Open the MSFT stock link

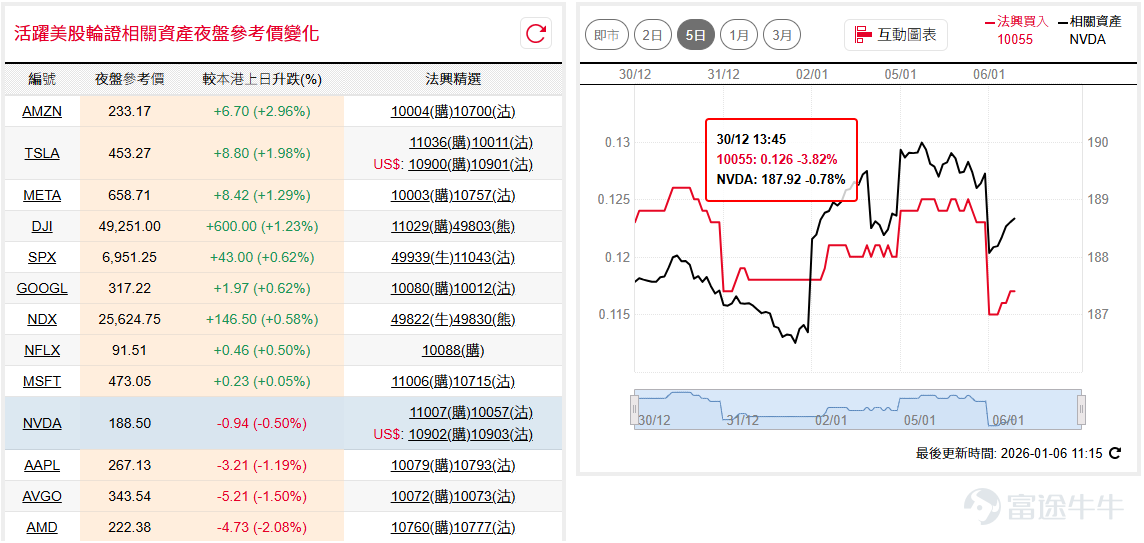coord(42,382)
